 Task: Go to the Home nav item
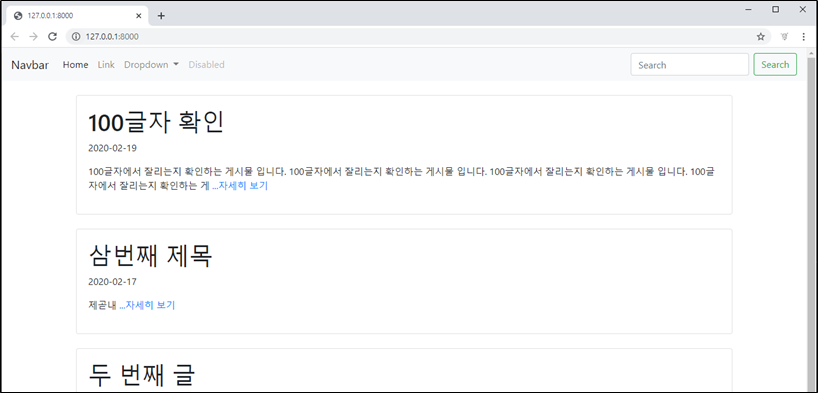pyautogui.click(x=76, y=65)
